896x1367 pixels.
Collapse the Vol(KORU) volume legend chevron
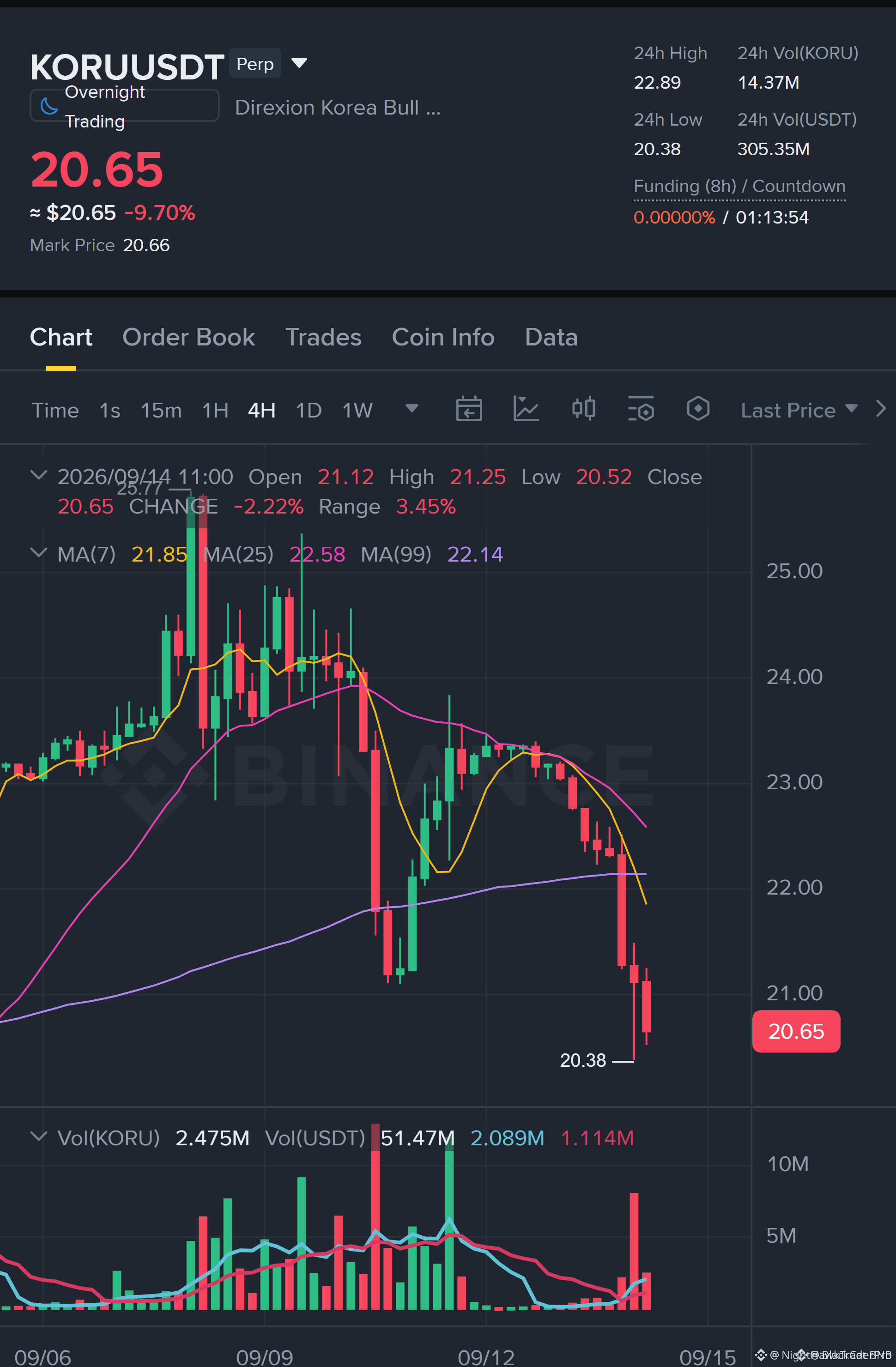(38, 1136)
